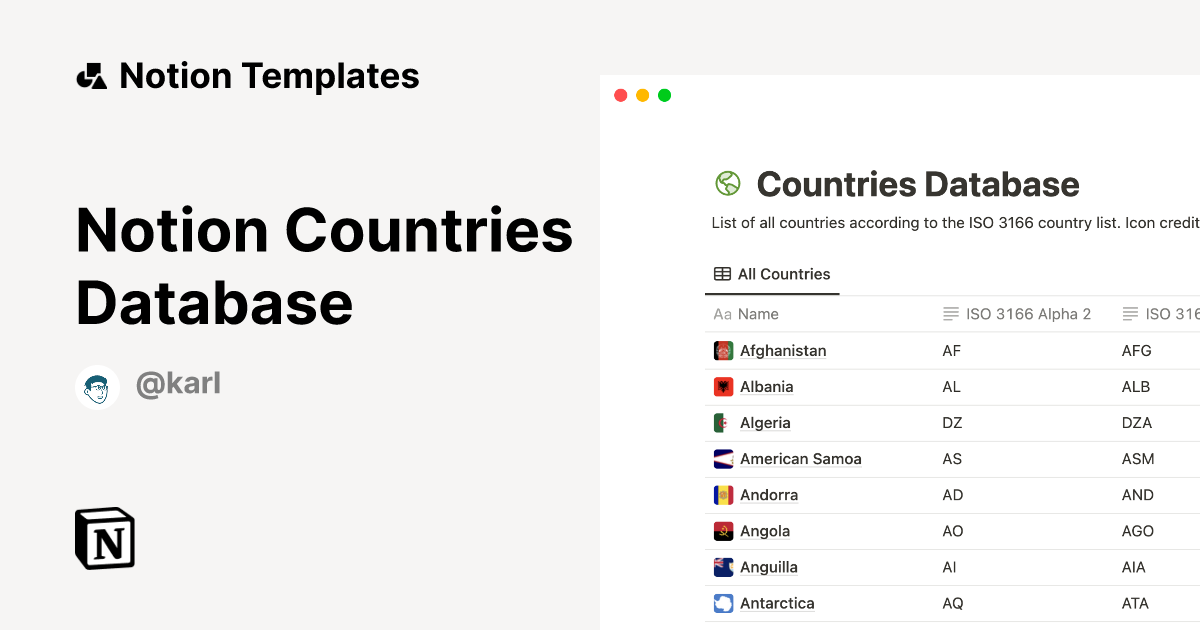The image size is (1200, 630).
Task: Open the Antarctica page link
Action: coord(777,602)
